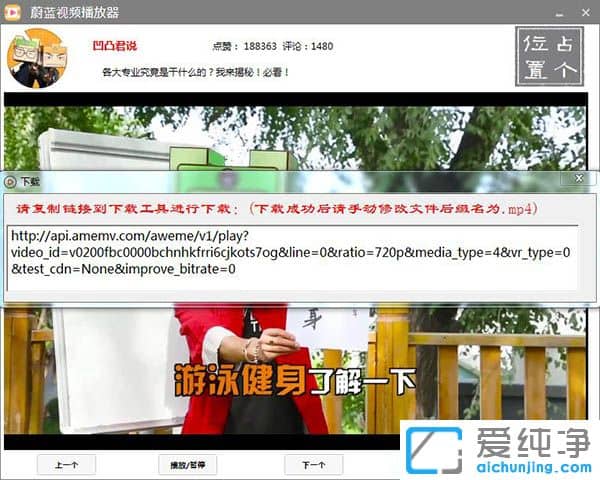Click the 下载 dialog title icon
600x480 pixels.
click(x=10, y=181)
